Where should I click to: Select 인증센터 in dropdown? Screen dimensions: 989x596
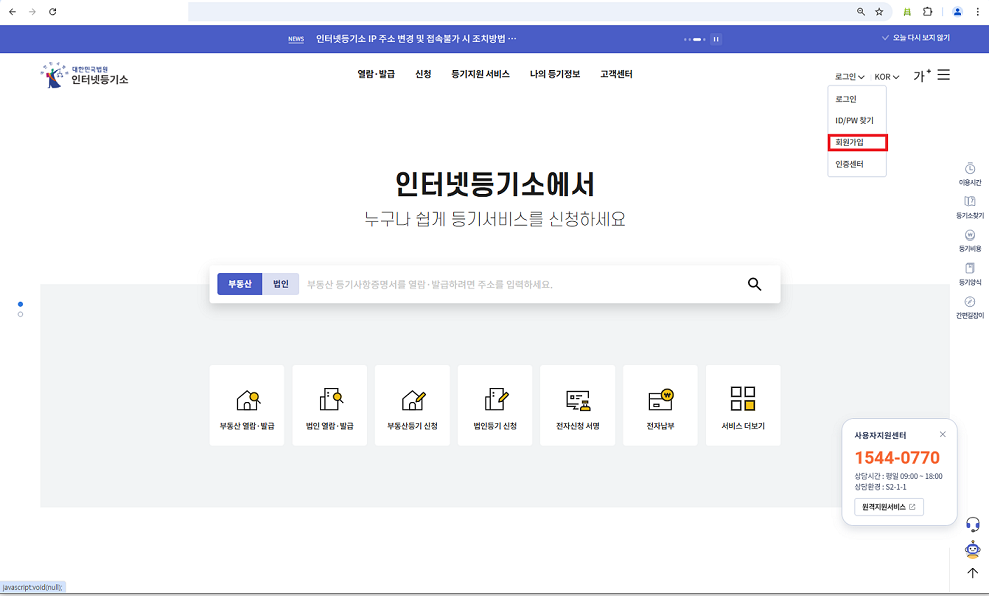(x=850, y=164)
